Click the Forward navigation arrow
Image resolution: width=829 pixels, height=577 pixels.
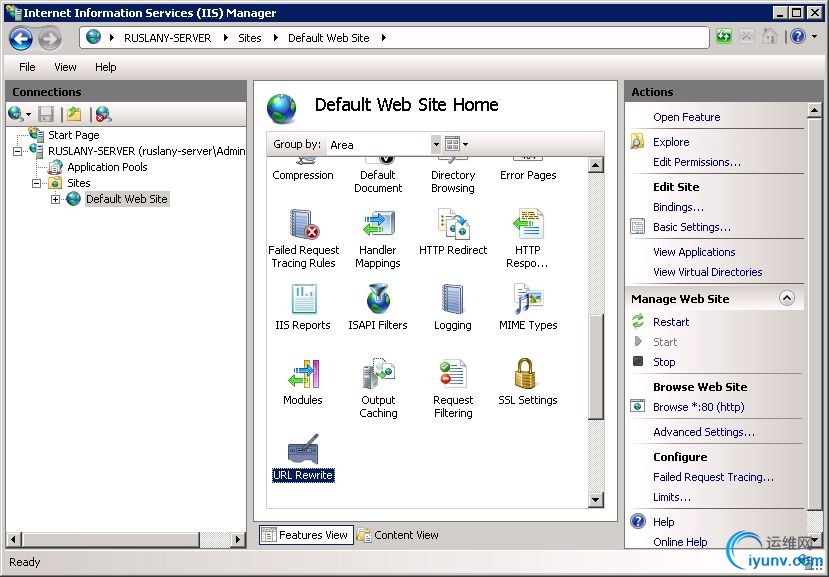[50, 39]
